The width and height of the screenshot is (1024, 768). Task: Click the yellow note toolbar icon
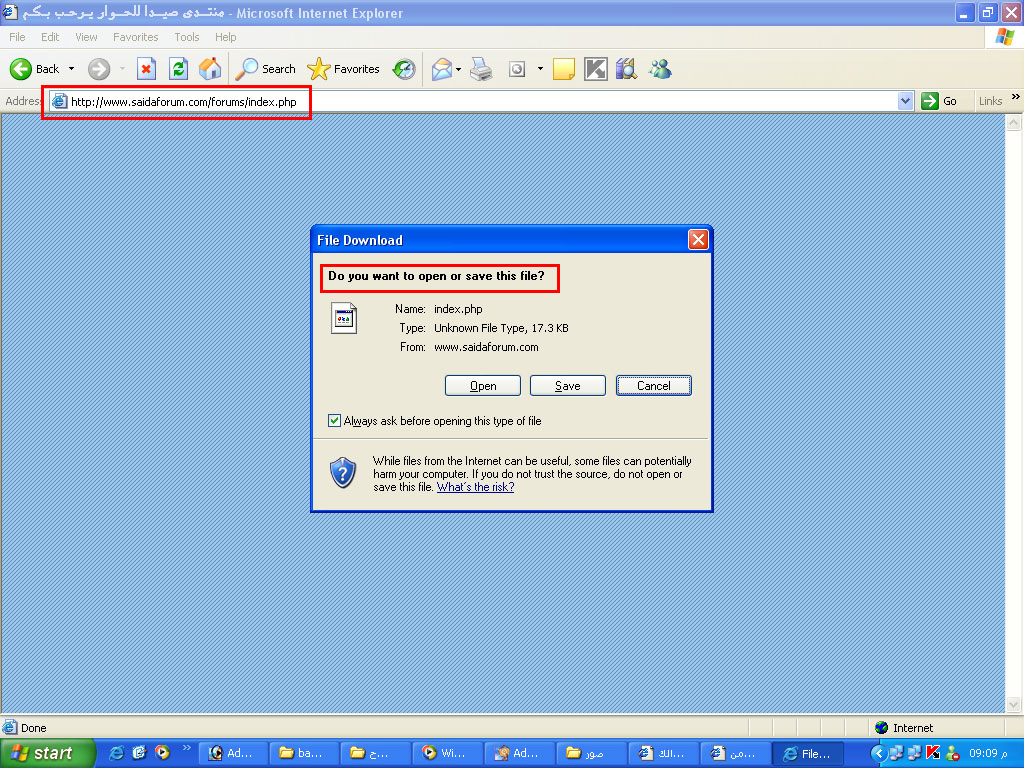pyautogui.click(x=564, y=69)
